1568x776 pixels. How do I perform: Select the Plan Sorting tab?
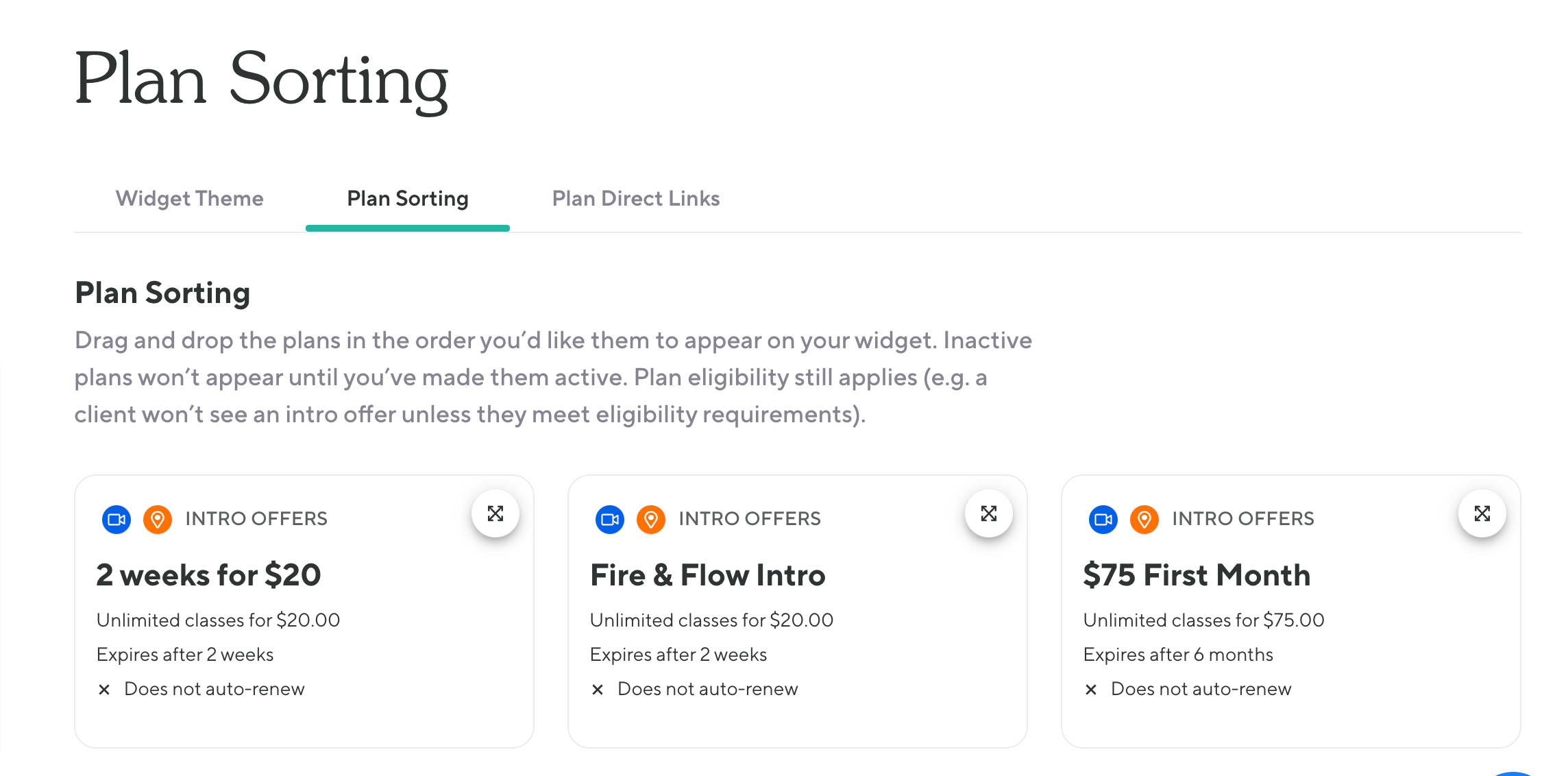coord(408,199)
